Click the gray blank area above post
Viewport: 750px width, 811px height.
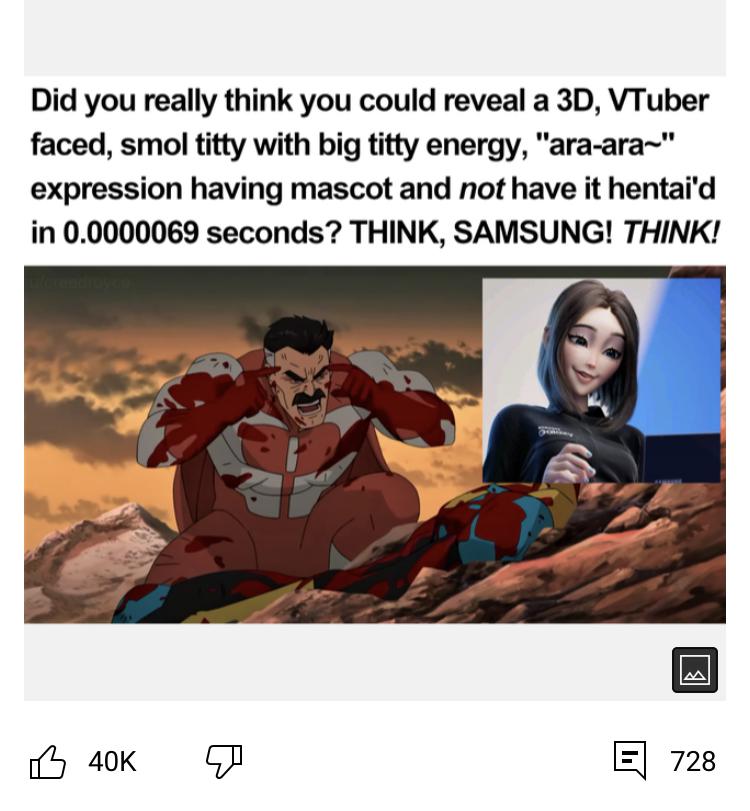click(x=375, y=37)
